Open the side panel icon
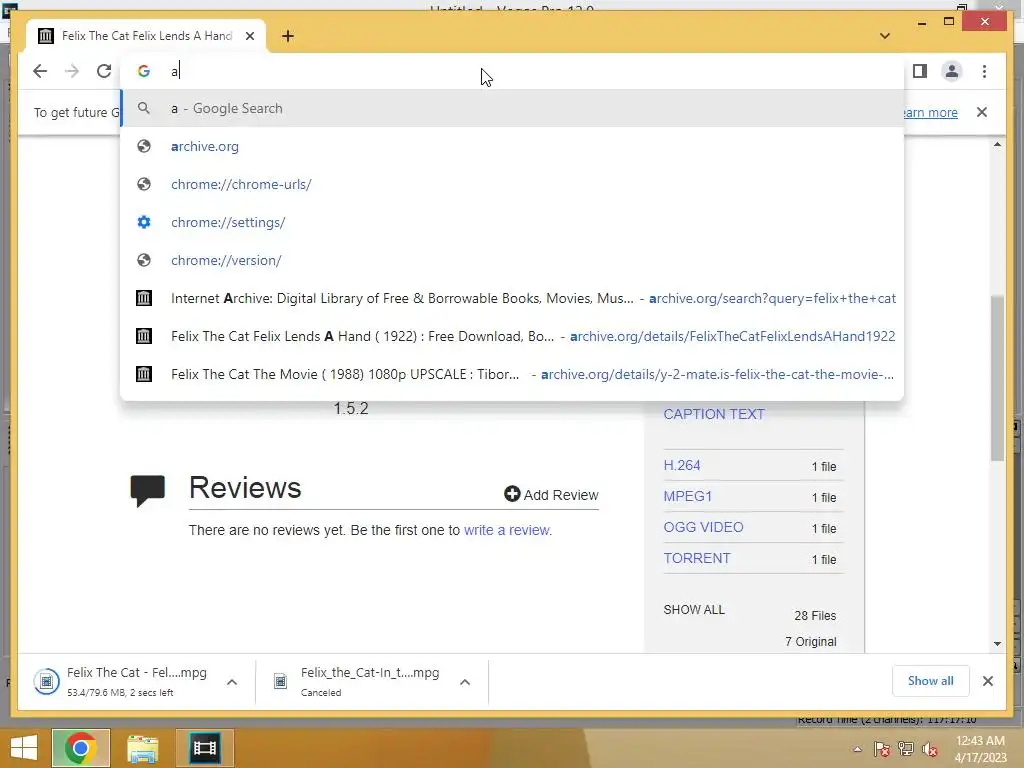1024x768 pixels. coord(920,71)
